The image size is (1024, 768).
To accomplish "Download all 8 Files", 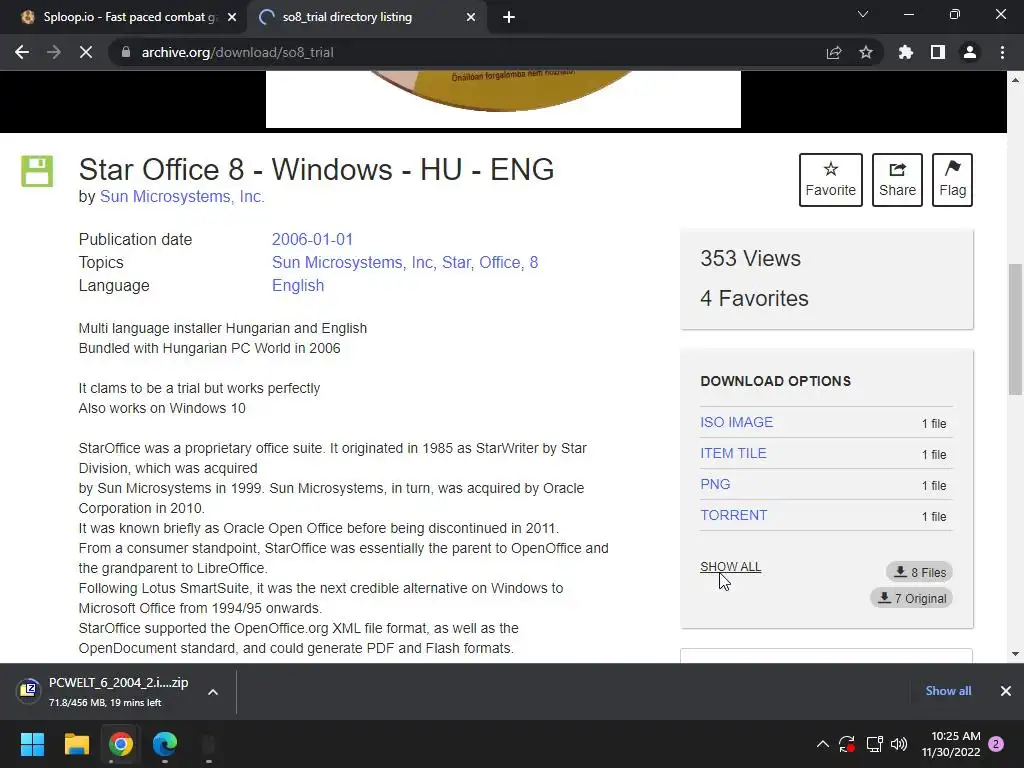I will pos(920,572).
